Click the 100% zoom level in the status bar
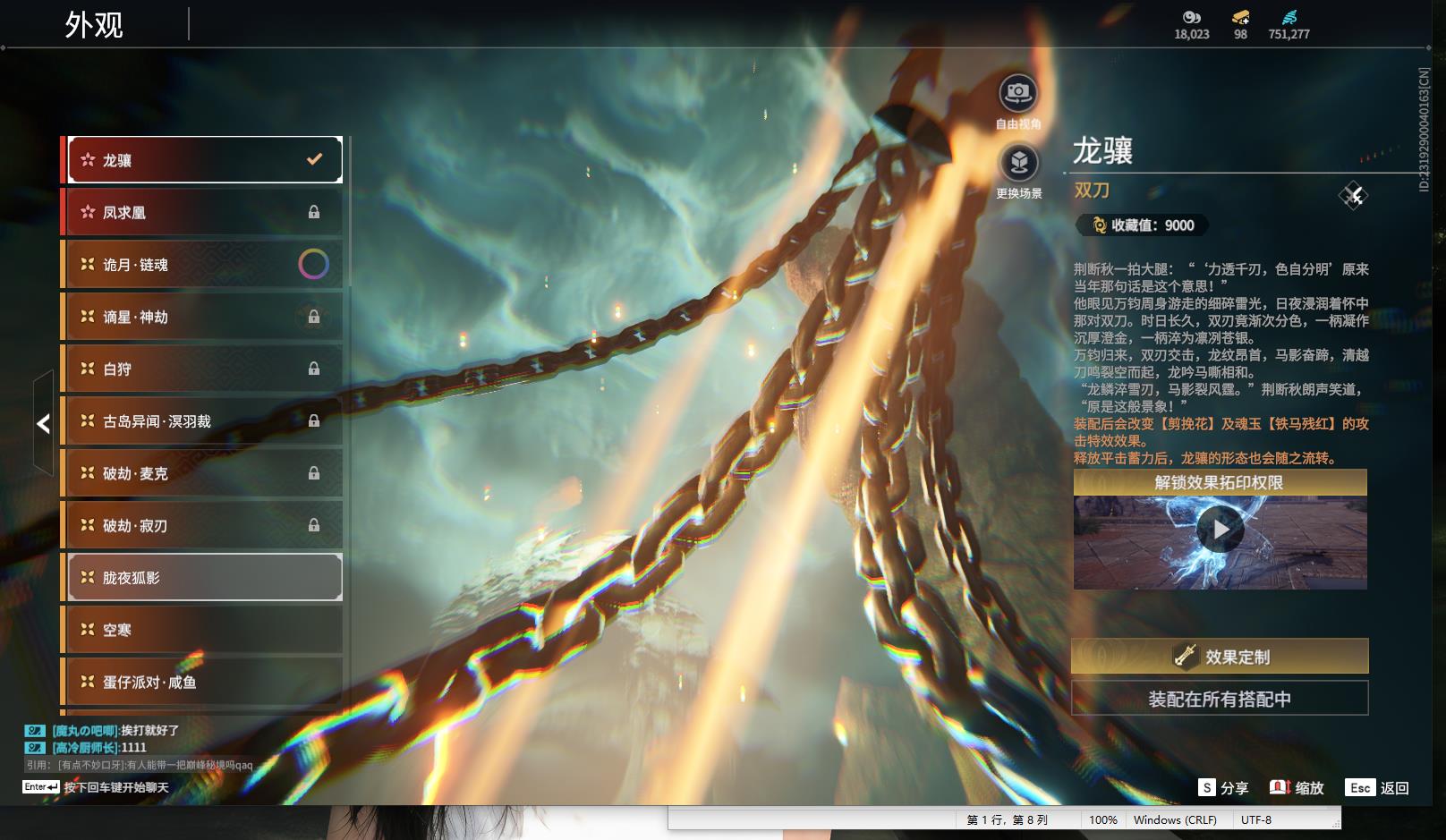The height and width of the screenshot is (840, 1446). 1103,819
